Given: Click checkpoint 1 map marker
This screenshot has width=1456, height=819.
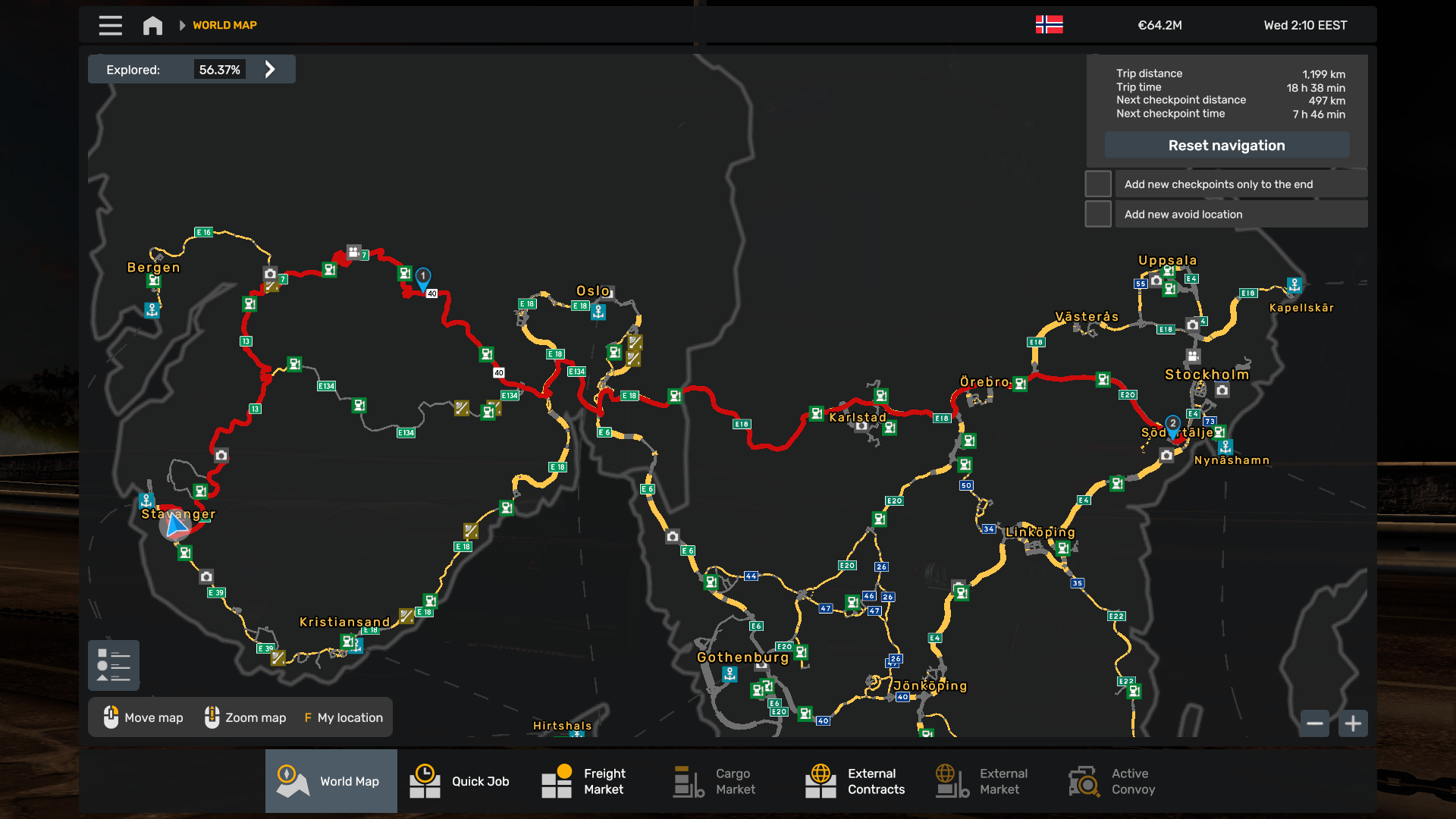Looking at the screenshot, I should tap(423, 277).
